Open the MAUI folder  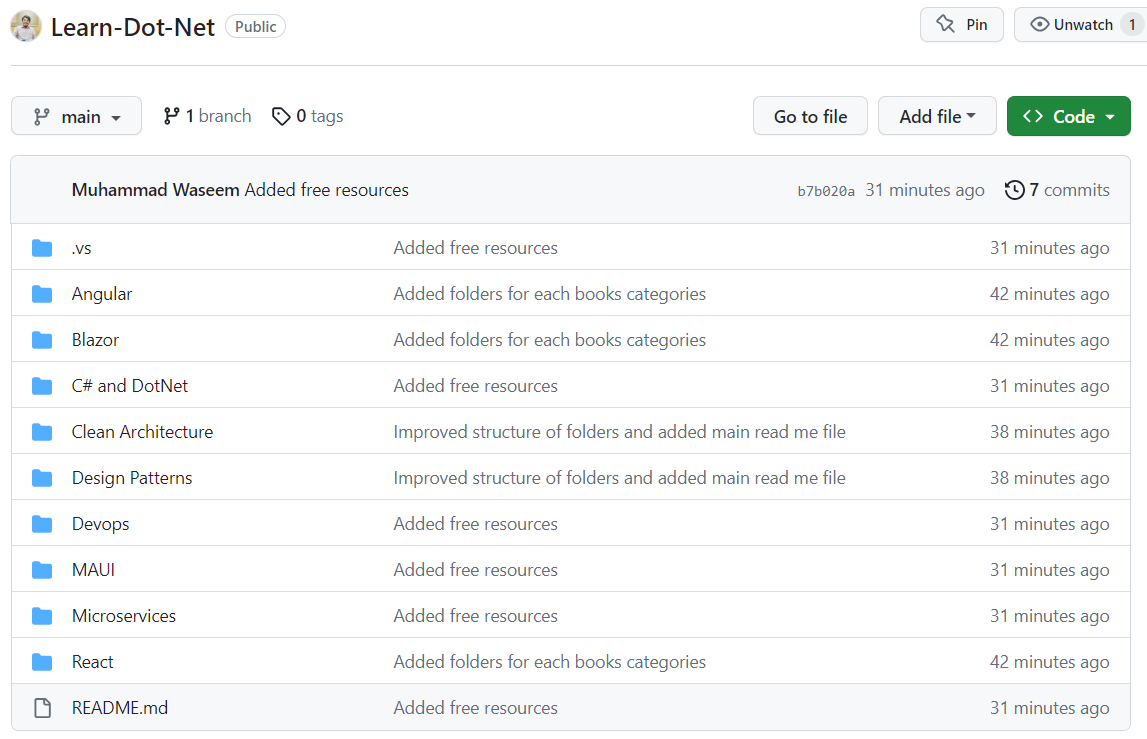click(x=93, y=570)
